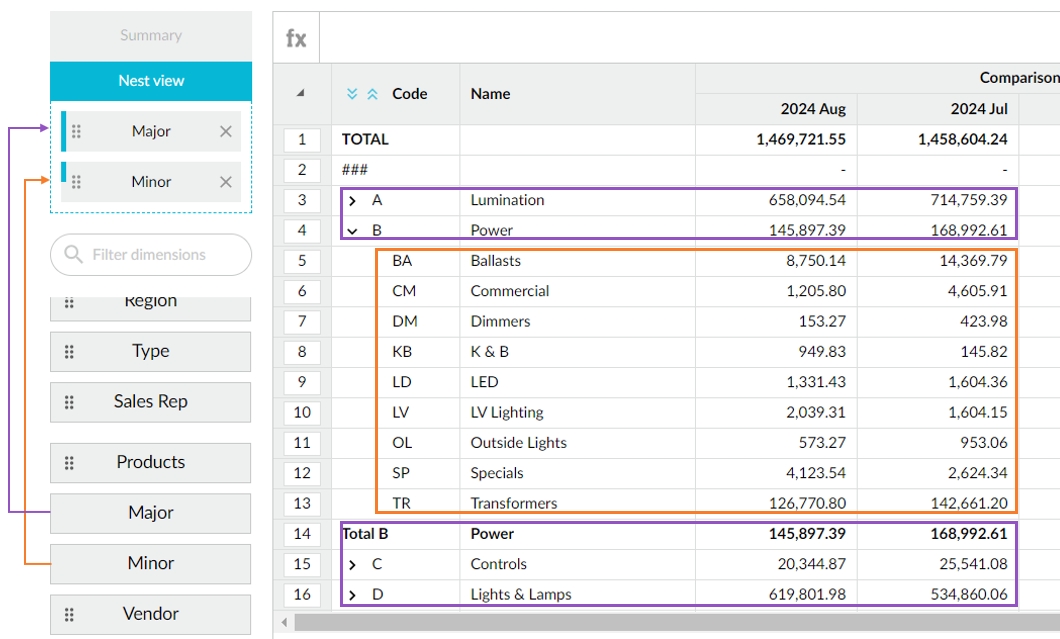
Task: Expand row D Lights & Lamps
Action: point(352,595)
